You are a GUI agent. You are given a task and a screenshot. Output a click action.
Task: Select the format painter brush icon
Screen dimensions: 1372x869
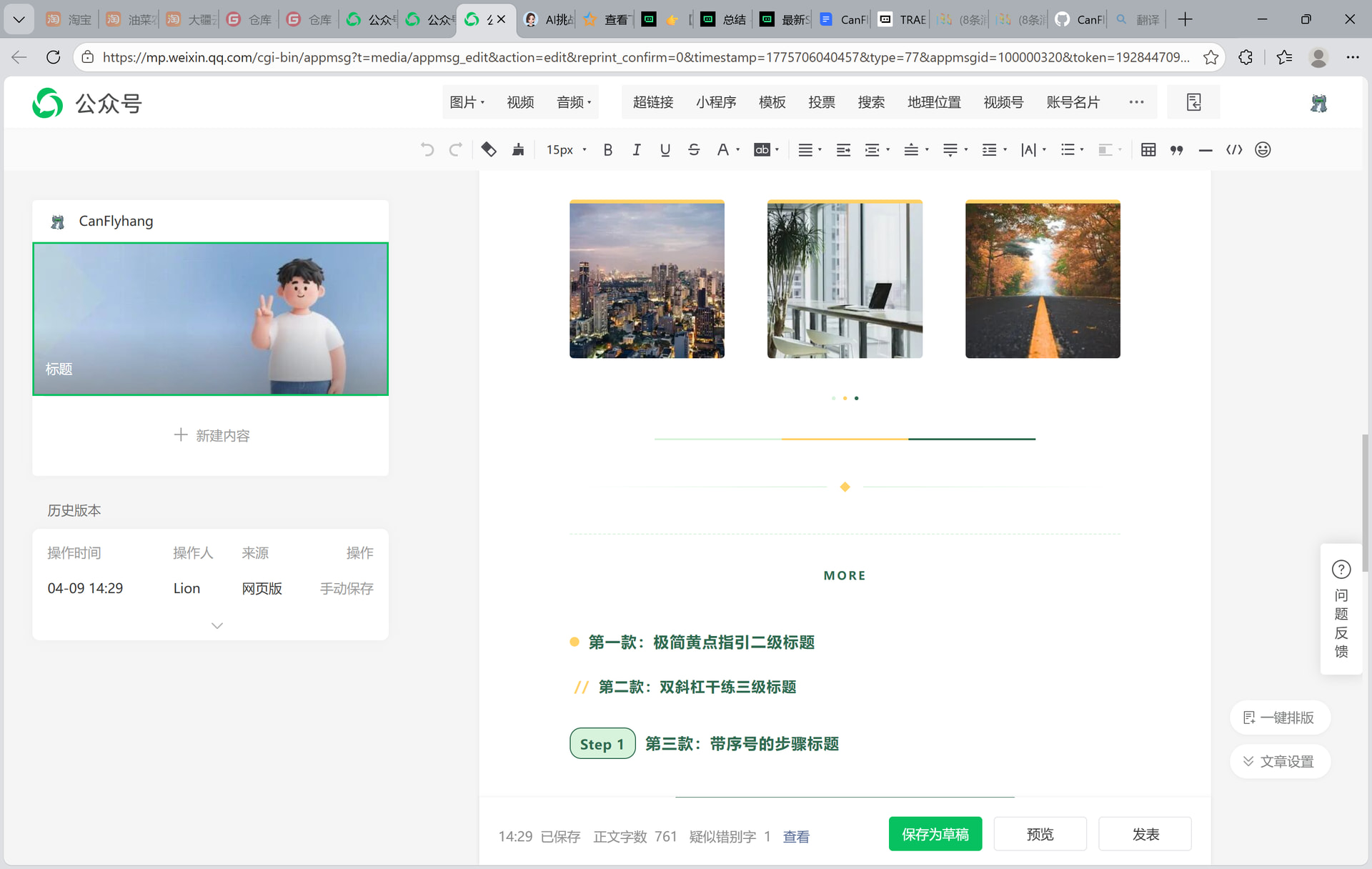pyautogui.click(x=518, y=149)
